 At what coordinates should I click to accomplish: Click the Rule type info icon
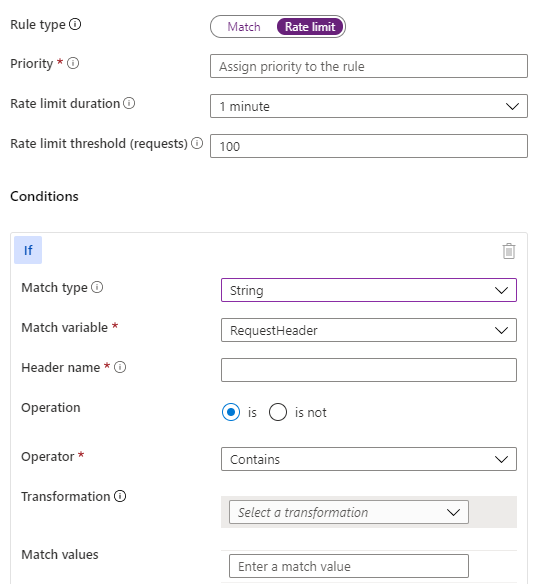[x=75, y=25]
